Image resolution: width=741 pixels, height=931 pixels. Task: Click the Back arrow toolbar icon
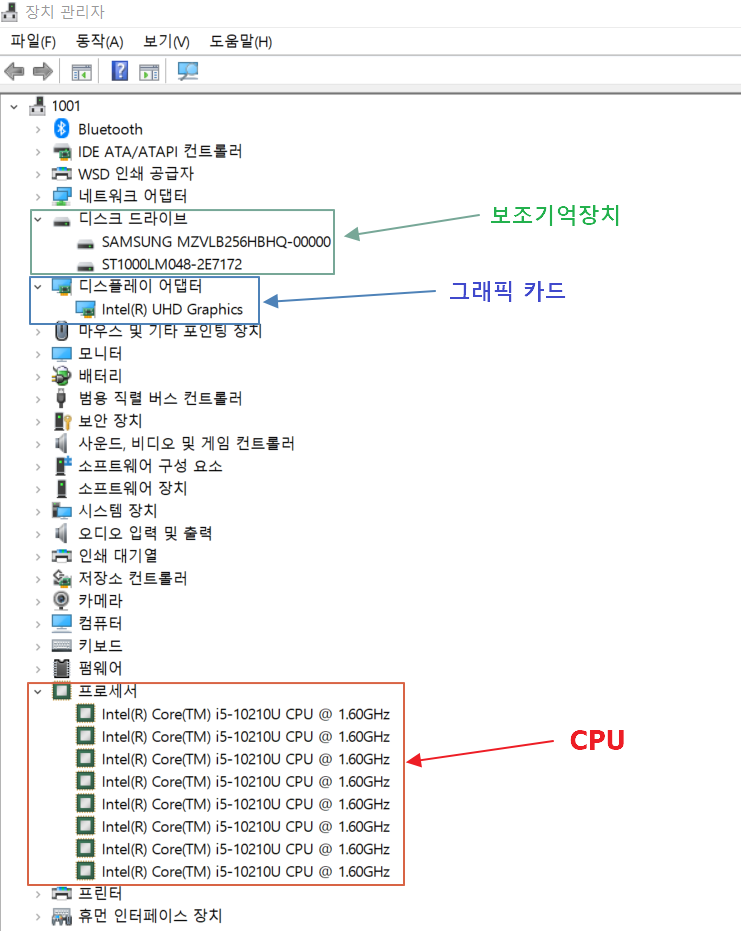pos(14,72)
